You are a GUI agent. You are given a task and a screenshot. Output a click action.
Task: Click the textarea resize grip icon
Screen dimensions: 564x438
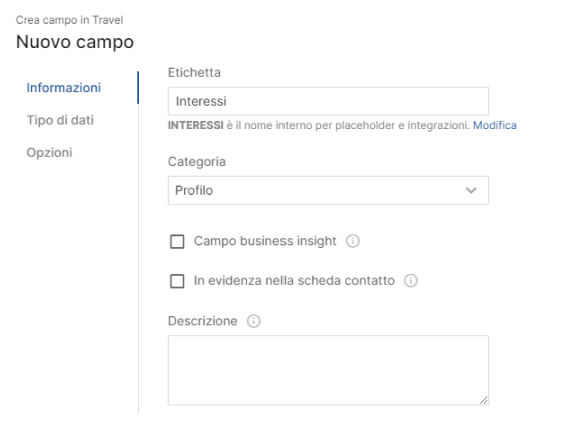[483, 400]
